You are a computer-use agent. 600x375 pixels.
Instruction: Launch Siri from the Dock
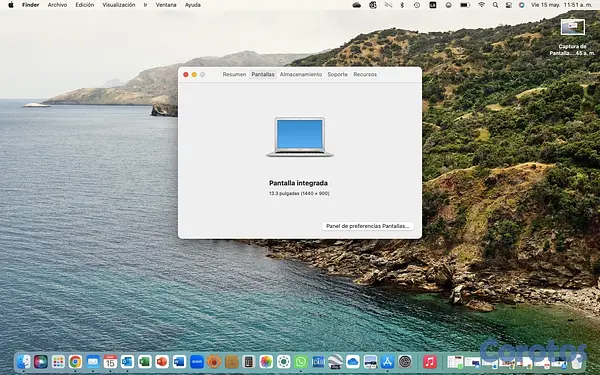[x=41, y=361]
